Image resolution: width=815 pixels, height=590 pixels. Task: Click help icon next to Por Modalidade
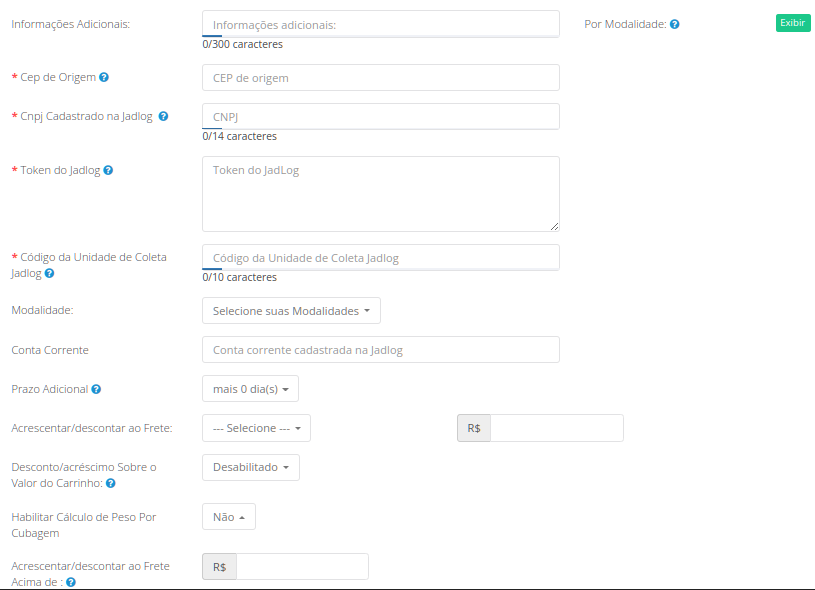pos(675,24)
